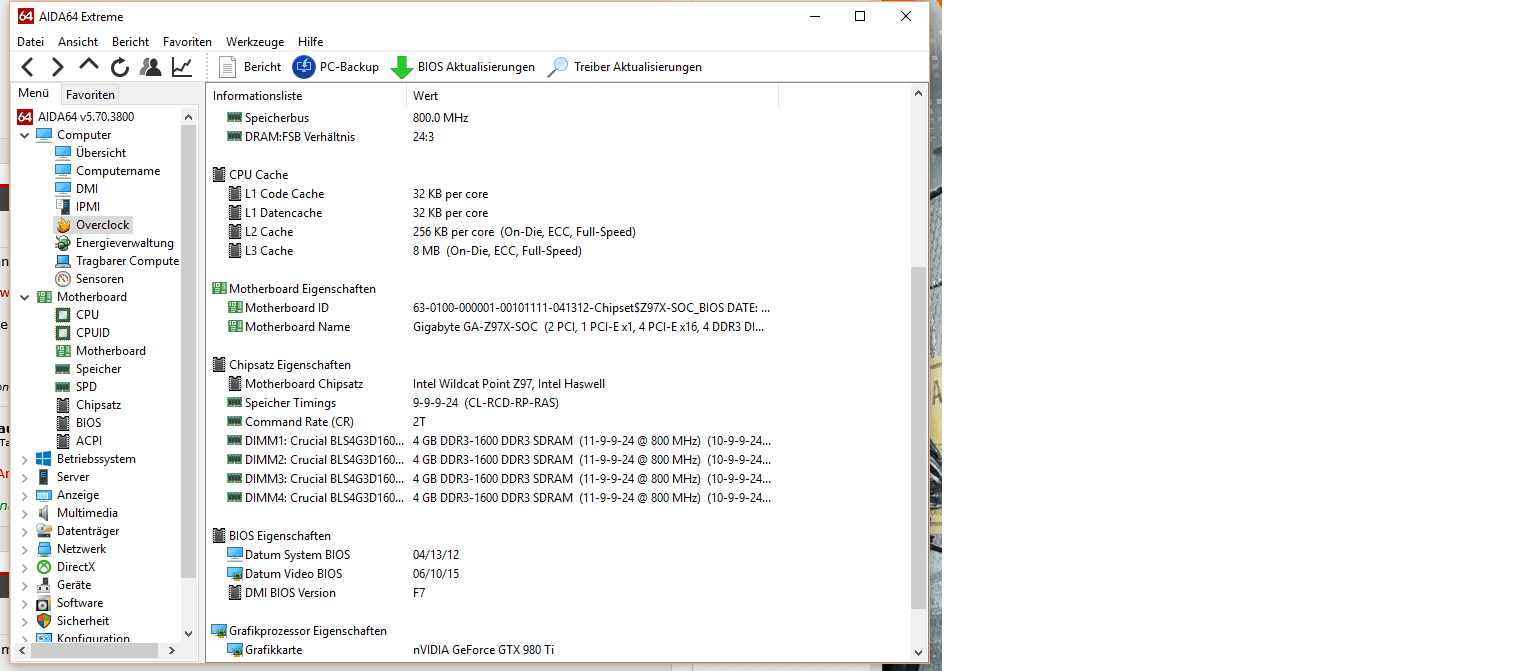The width and height of the screenshot is (1536, 671).
Task: Select Übersicht in the tree
Action: (x=101, y=153)
